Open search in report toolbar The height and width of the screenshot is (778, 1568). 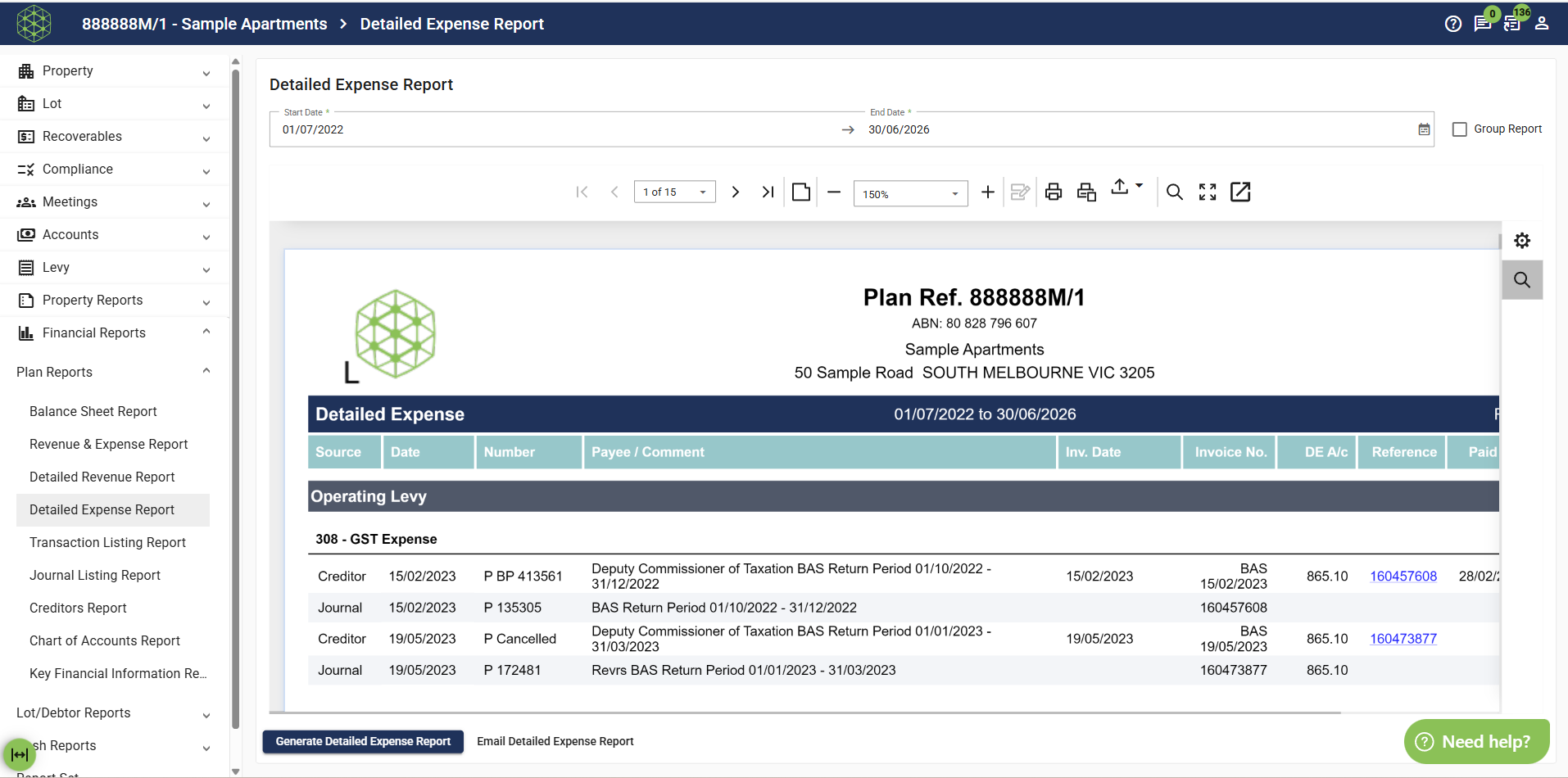[1175, 192]
